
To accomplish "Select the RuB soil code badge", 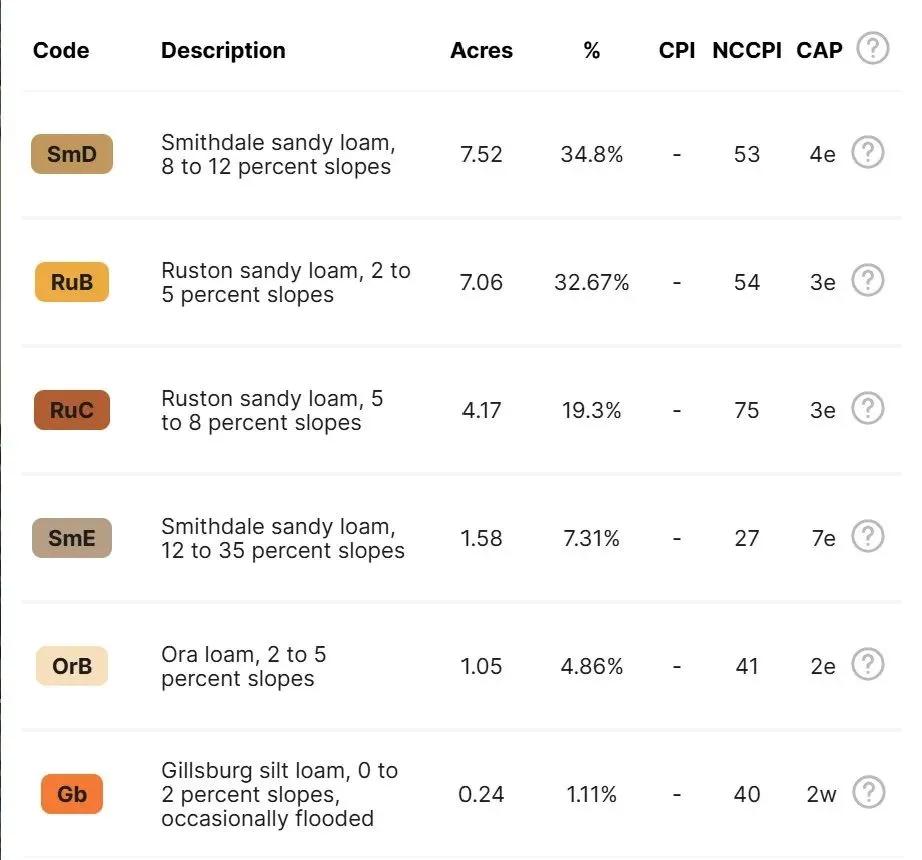I will [x=72, y=282].
